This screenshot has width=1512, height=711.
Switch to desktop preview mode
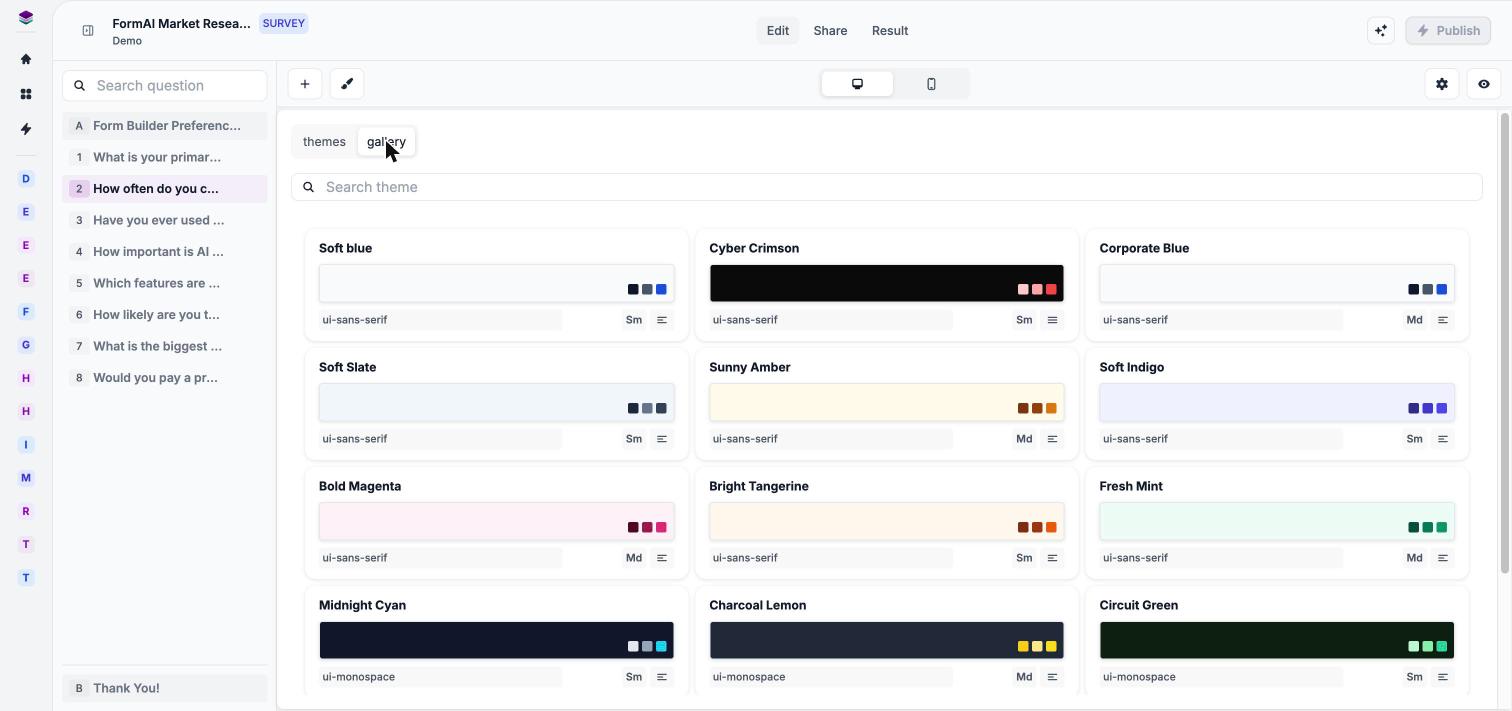click(x=857, y=84)
